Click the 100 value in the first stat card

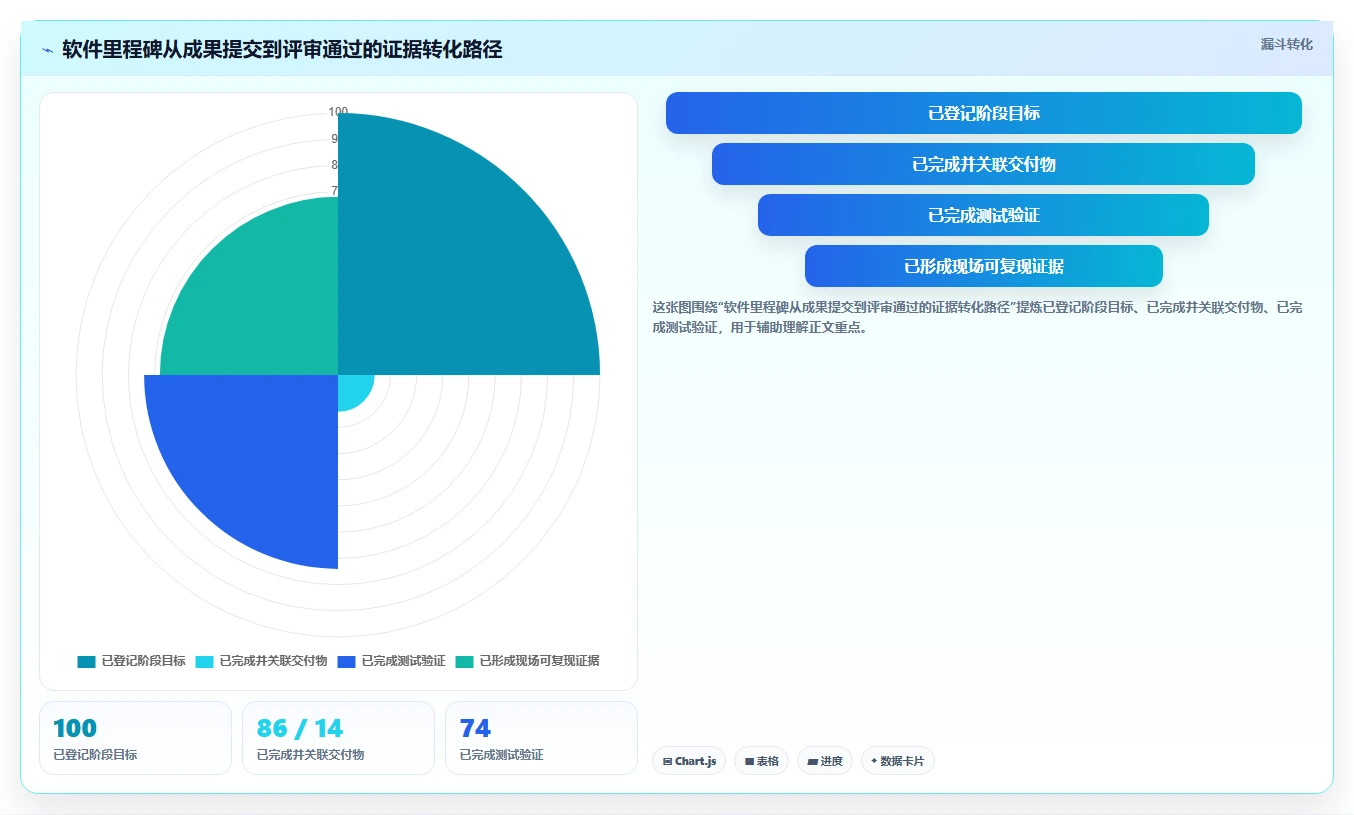point(75,728)
